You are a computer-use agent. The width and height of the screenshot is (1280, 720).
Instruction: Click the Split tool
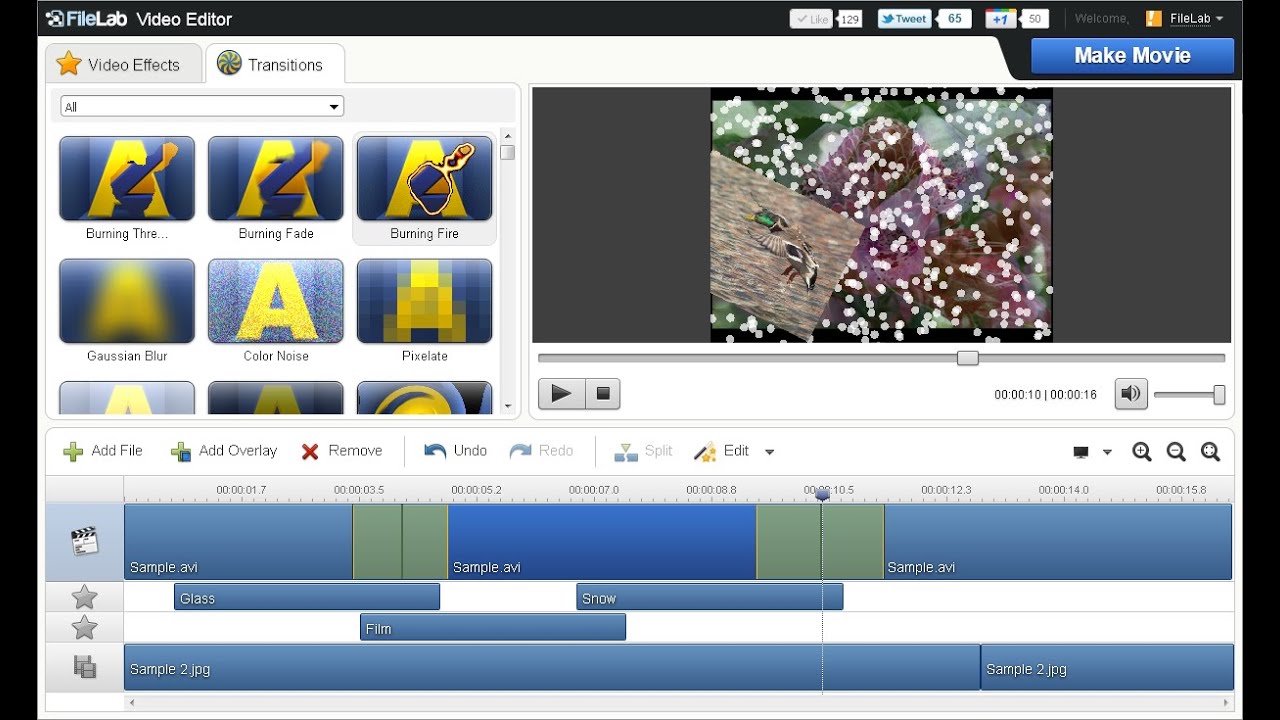[x=643, y=451]
